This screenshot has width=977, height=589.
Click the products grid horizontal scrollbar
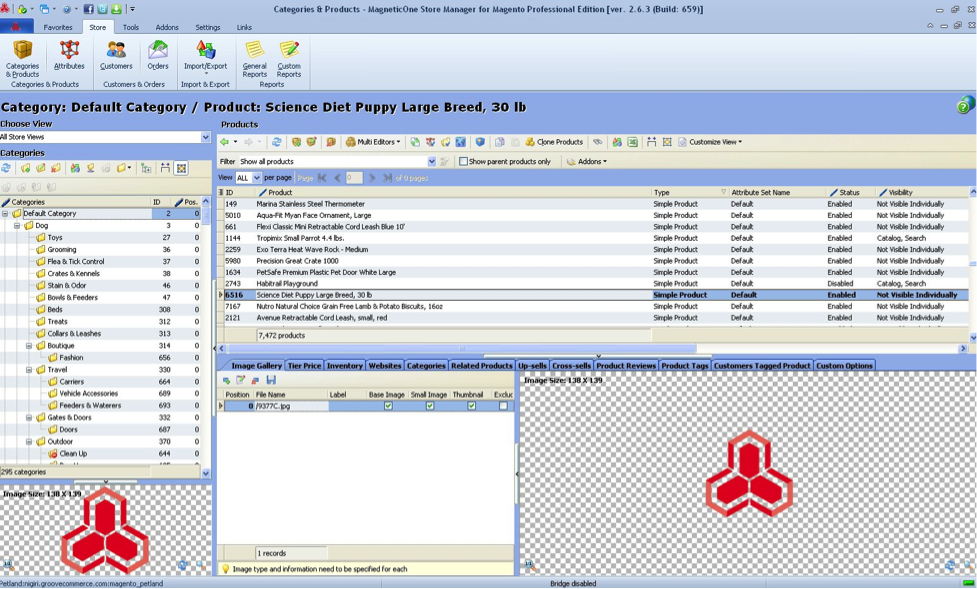pos(461,349)
